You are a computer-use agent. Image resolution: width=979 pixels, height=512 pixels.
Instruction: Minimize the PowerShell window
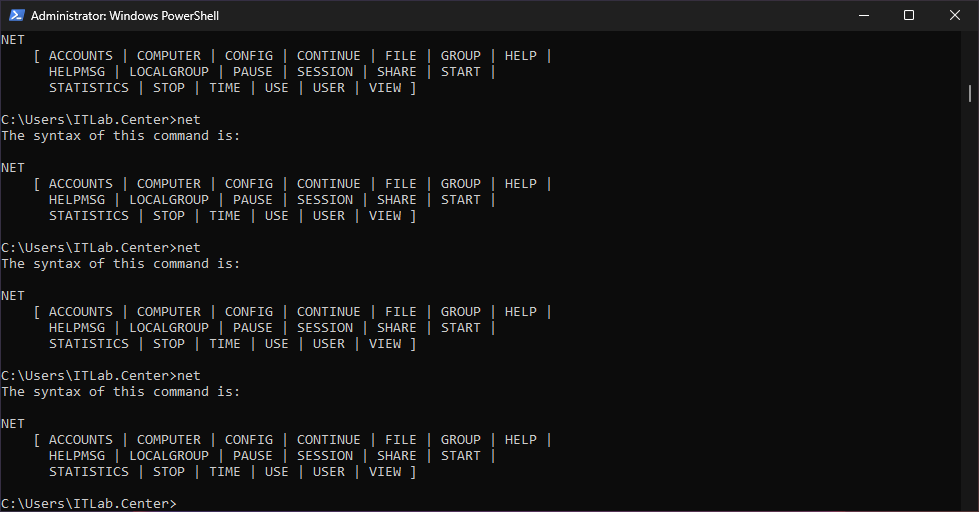point(863,15)
